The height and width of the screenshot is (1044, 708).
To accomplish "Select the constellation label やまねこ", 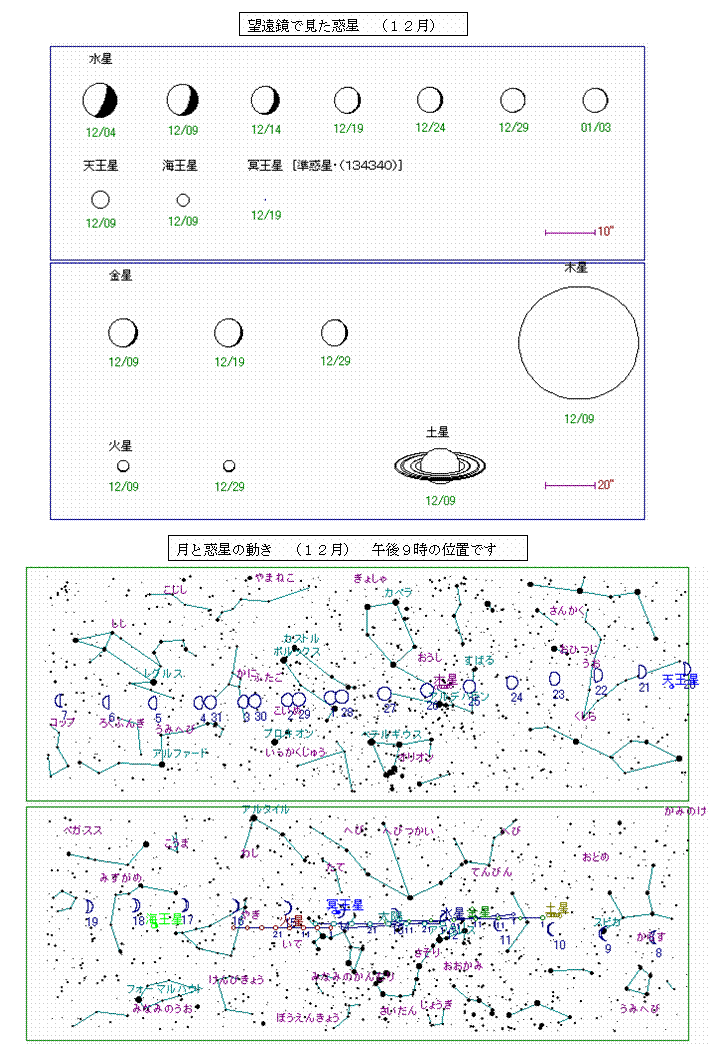I will click(274, 577).
